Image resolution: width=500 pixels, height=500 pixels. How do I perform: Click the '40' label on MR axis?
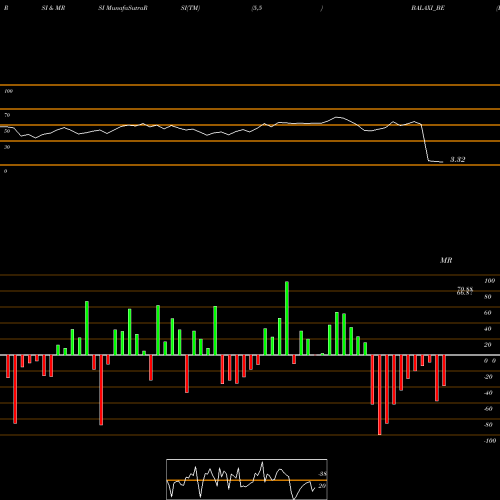click(x=488, y=329)
